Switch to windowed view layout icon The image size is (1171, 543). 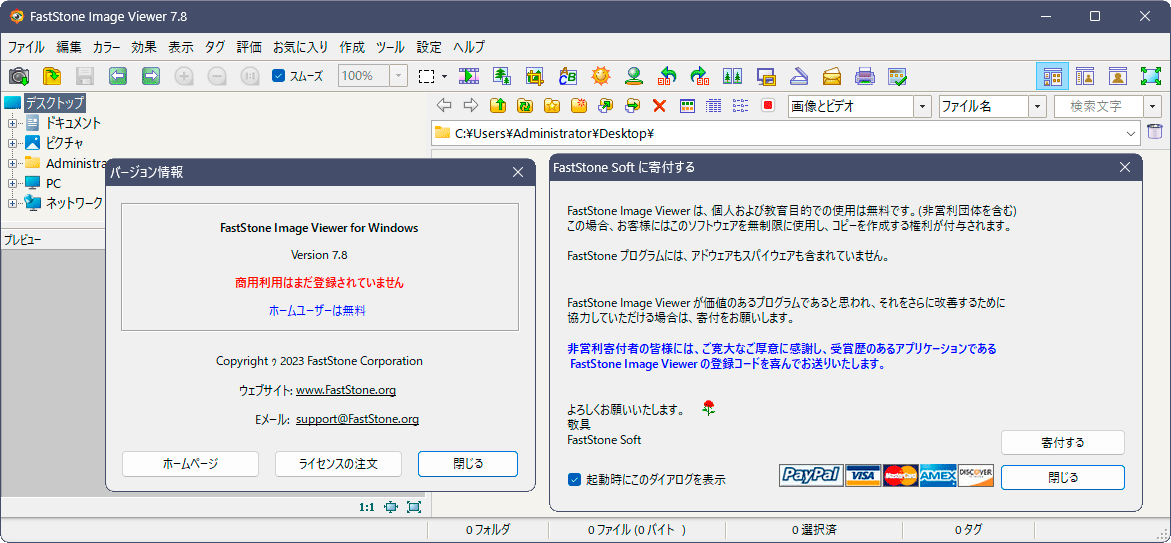coord(1084,75)
